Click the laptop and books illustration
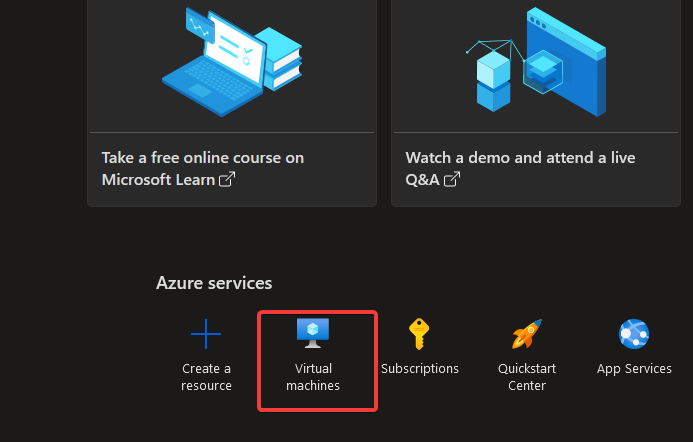Screen dimensions: 693x442 click(x=232, y=62)
